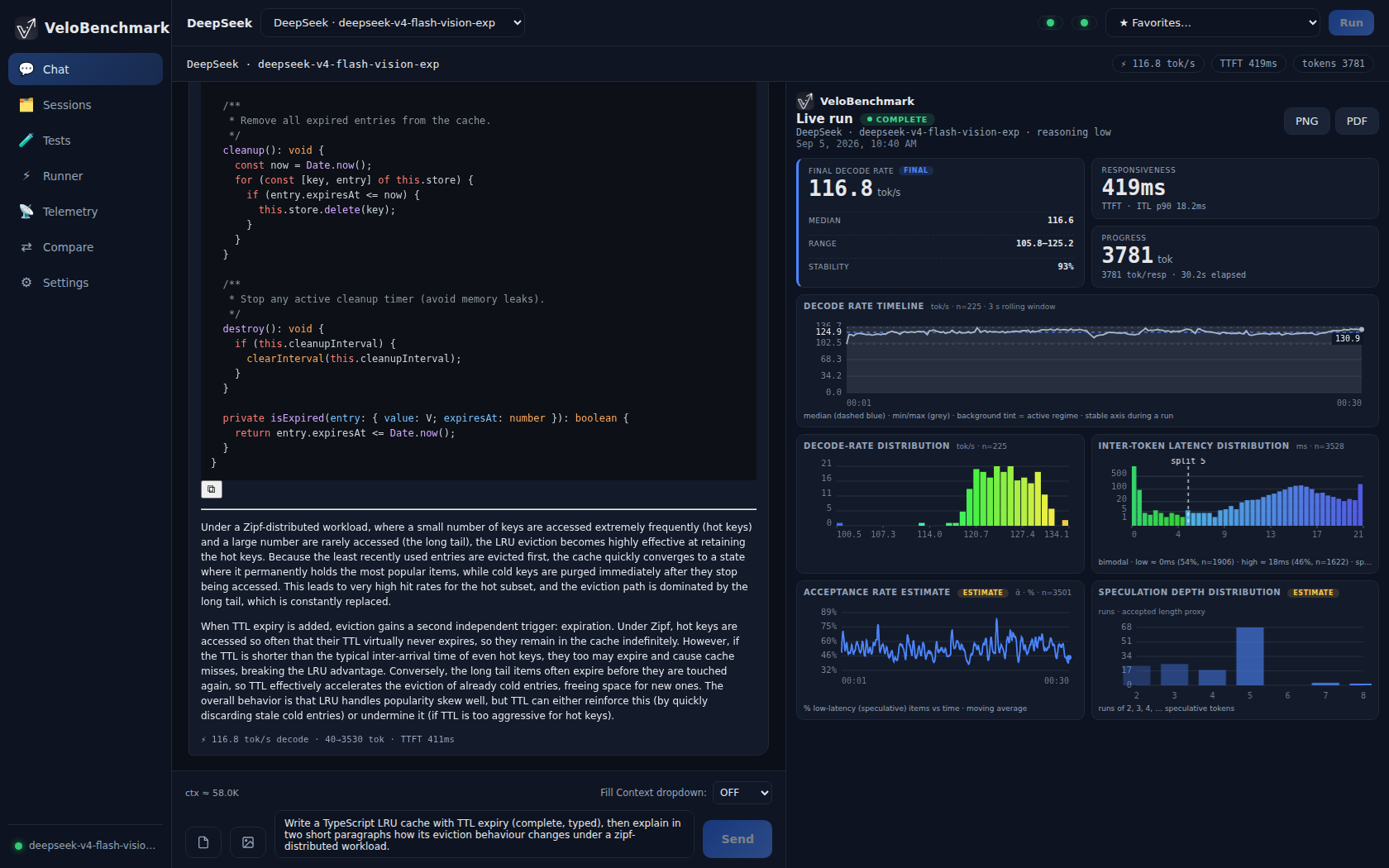Viewport: 1389px width, 868px height.
Task: Attach an image using the picture icon
Action: click(x=248, y=842)
